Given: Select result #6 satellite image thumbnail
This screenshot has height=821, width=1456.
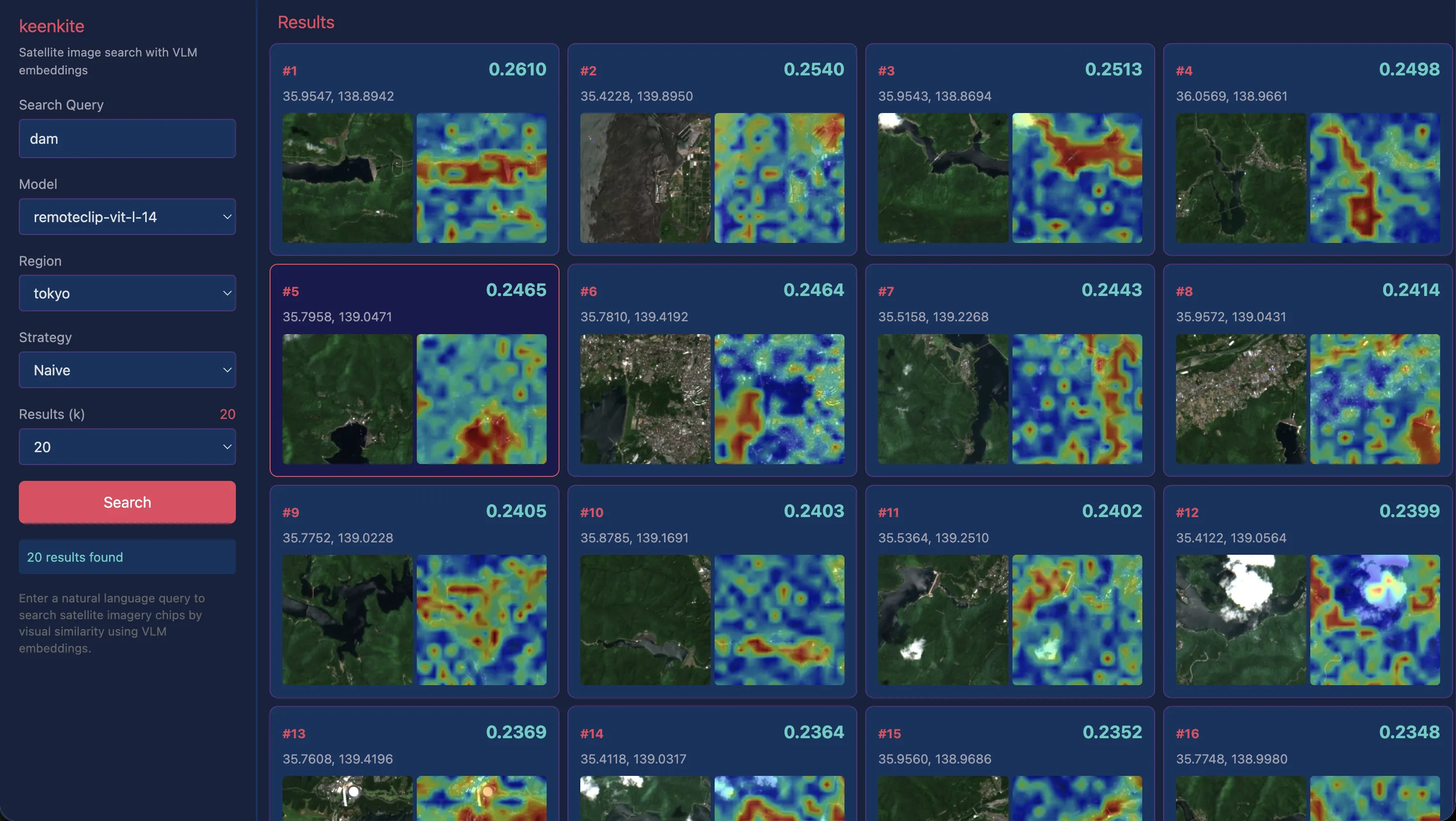Looking at the screenshot, I should 645,399.
